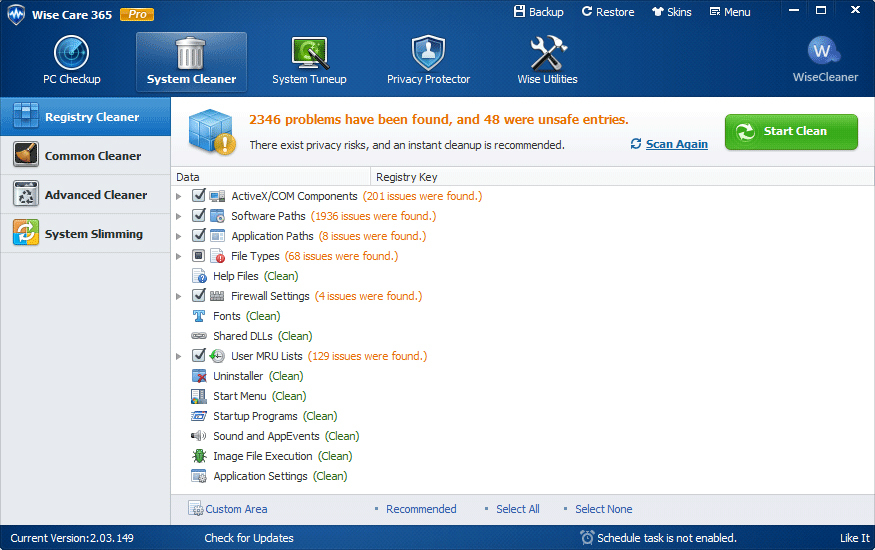Click the WiseCleaner account avatar
Image resolution: width=875 pixels, height=550 pixels.
(x=823, y=51)
